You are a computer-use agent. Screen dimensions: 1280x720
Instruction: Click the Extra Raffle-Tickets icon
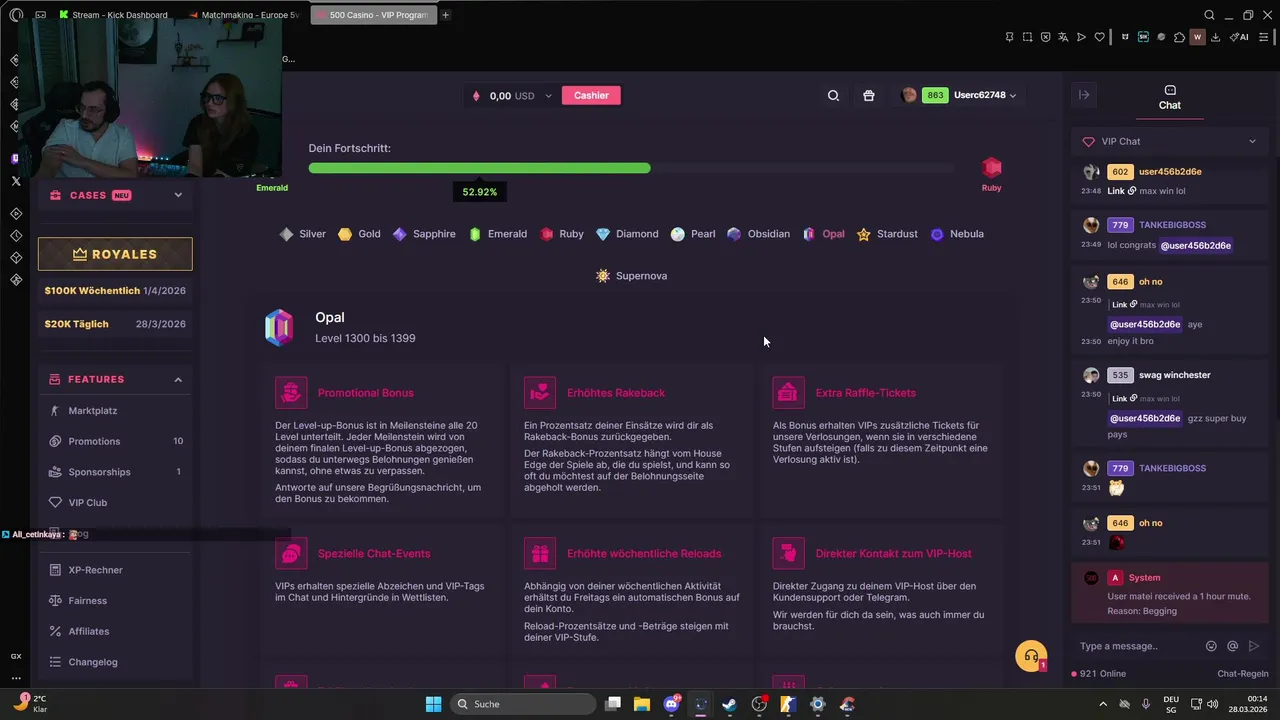coord(789,393)
